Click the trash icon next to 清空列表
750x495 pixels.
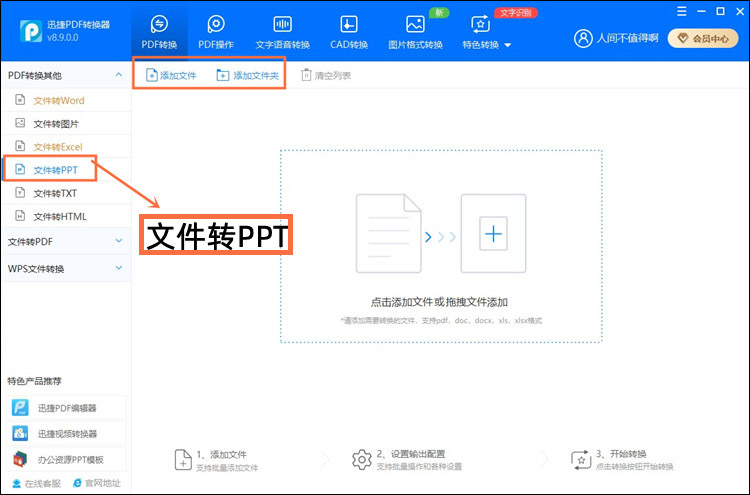point(306,75)
